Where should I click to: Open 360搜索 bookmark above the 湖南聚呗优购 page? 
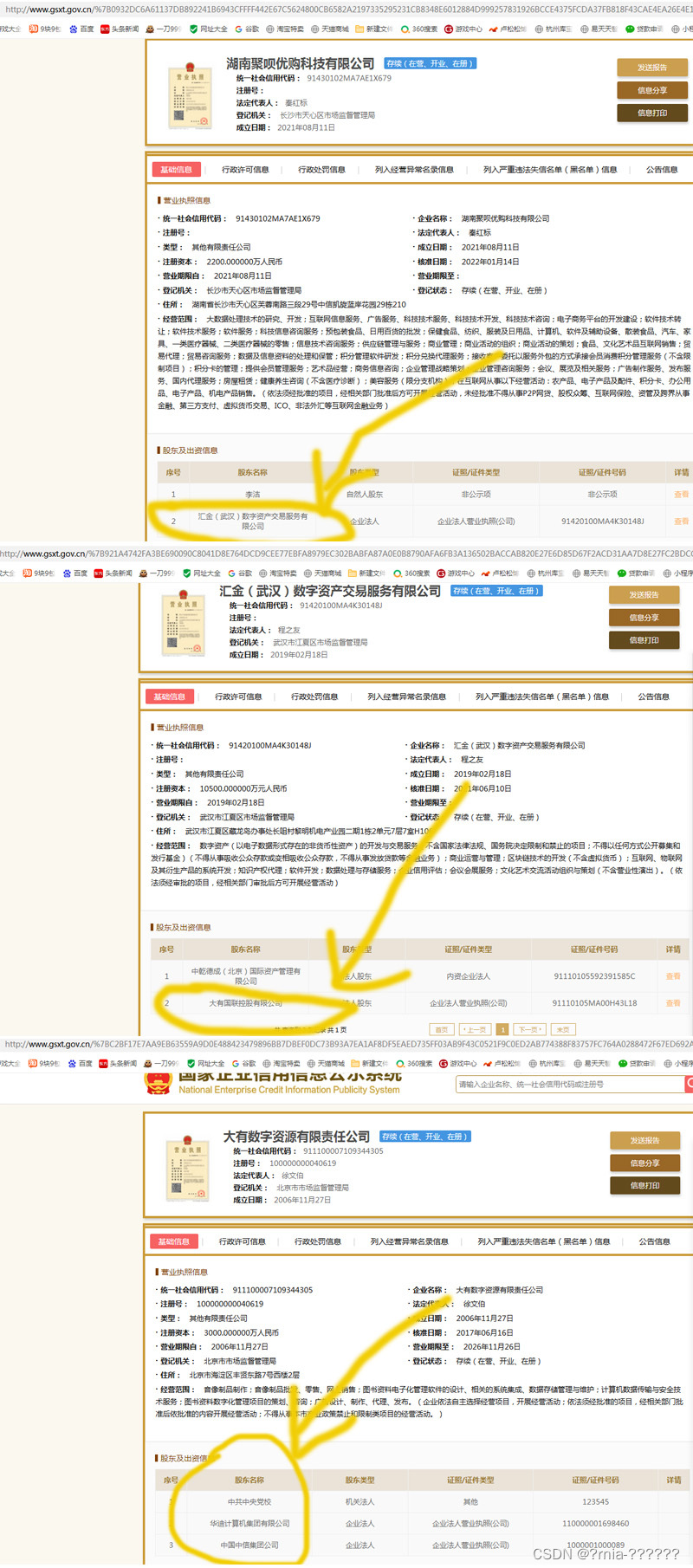pos(419,29)
